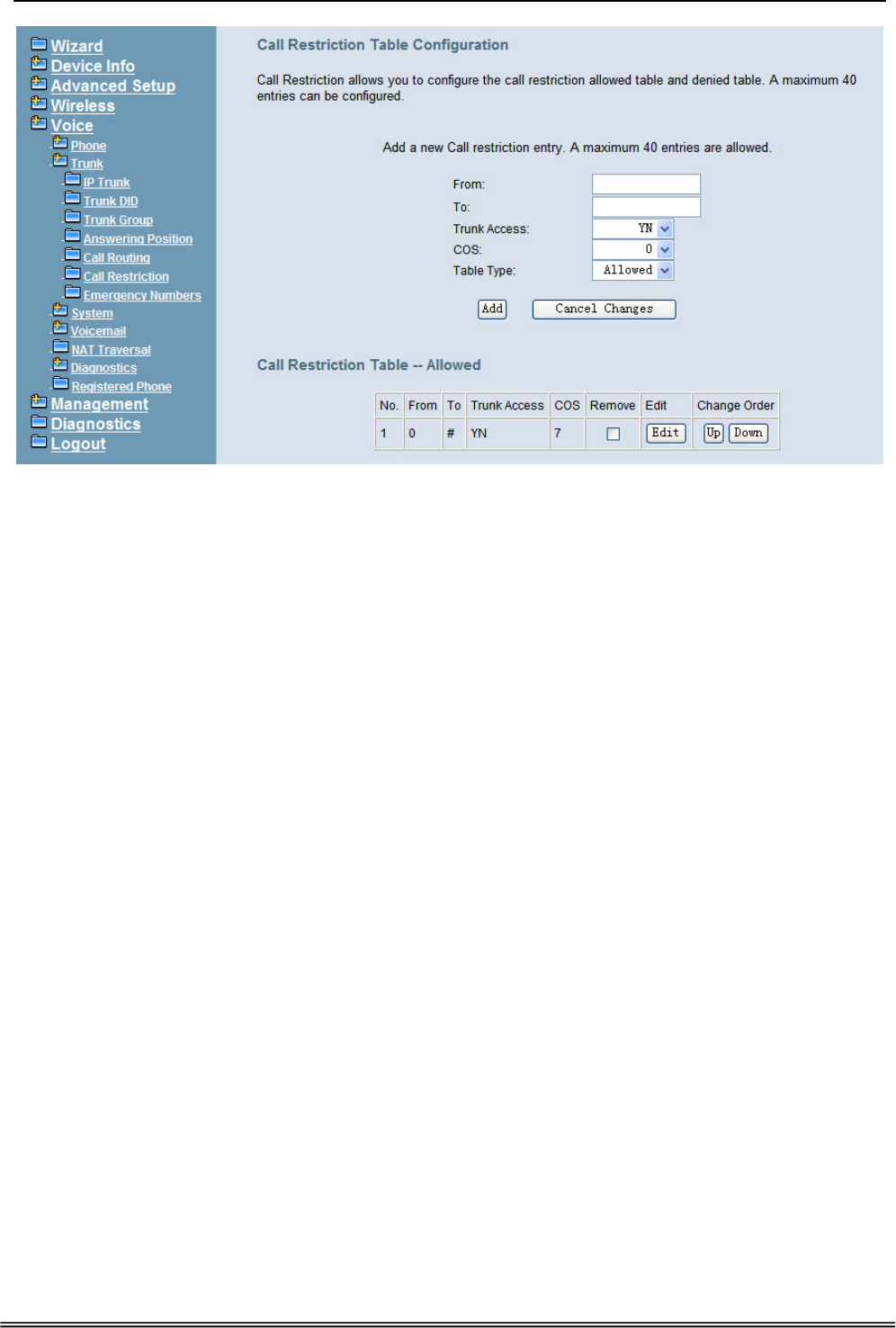Viewport: 896px width, 1328px height.
Task: Open the Trunk Access dropdown
Action: click(x=632, y=229)
